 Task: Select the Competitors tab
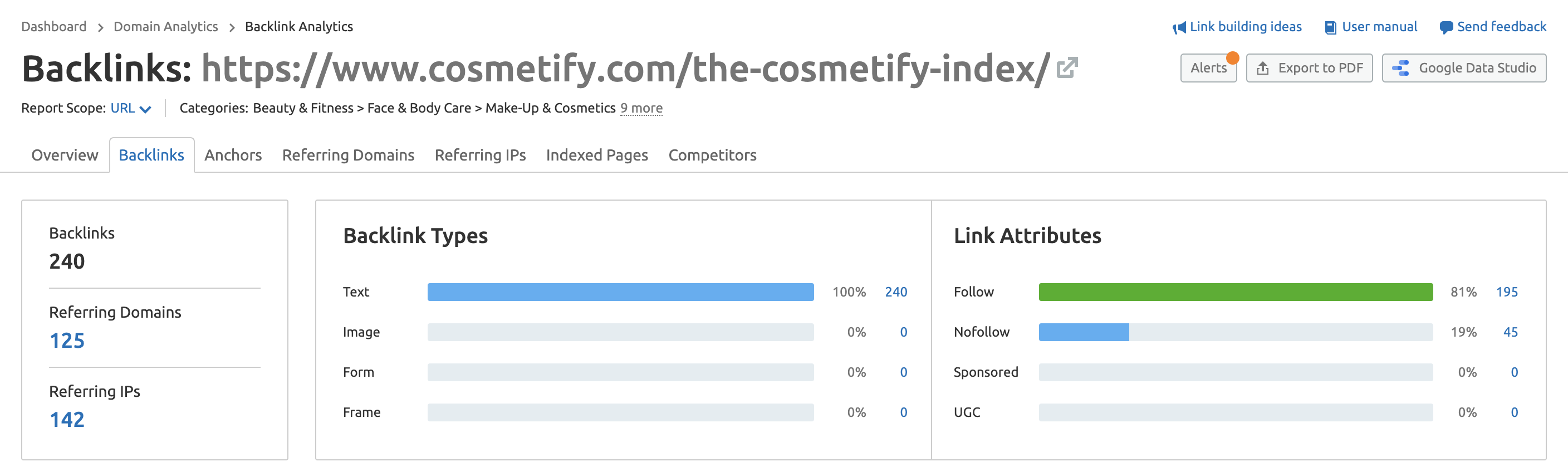(712, 156)
